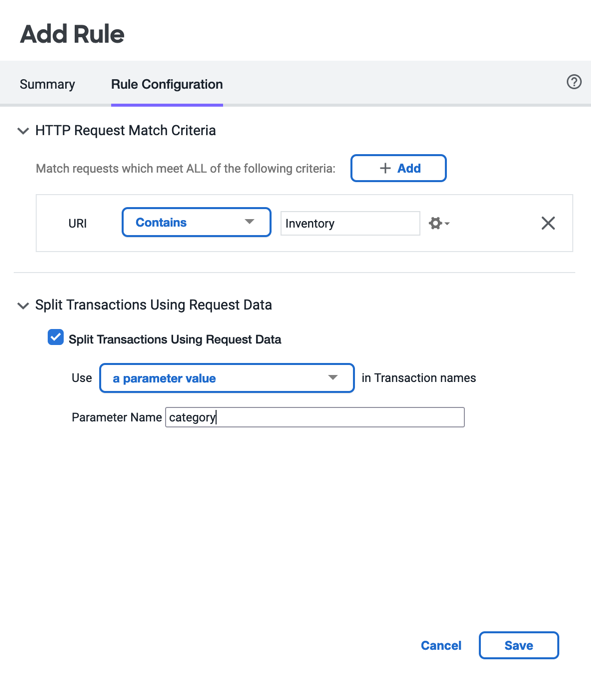Image resolution: width=591 pixels, height=692 pixels.
Task: Click the + Add criteria button
Action: (x=399, y=168)
